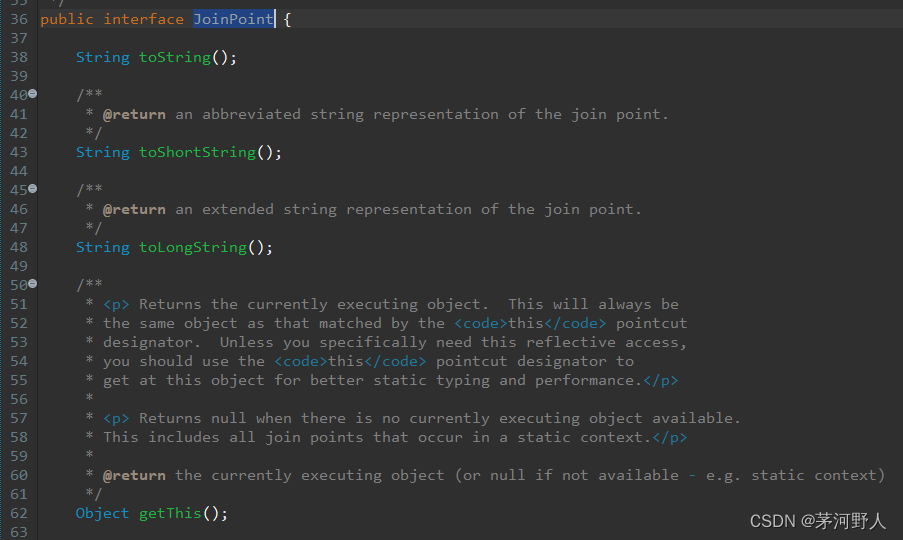Click line number 36 in the gutter
The width and height of the screenshot is (903, 540).
(x=19, y=19)
